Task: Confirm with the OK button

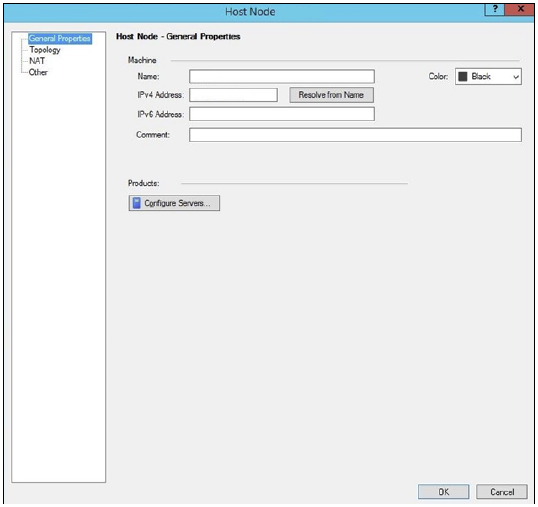Action: click(x=443, y=492)
